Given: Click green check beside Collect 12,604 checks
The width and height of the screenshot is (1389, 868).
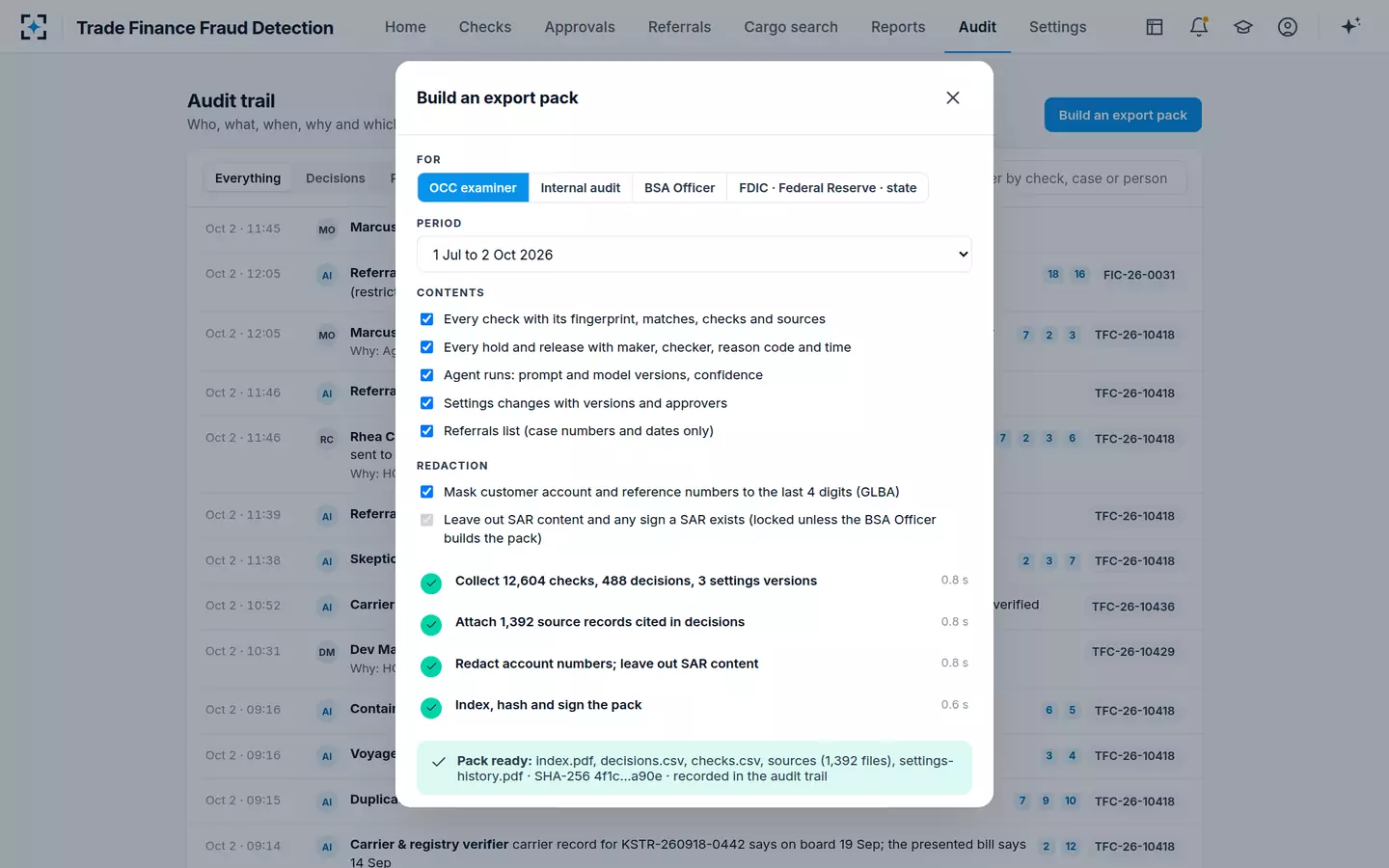Looking at the screenshot, I should pyautogui.click(x=431, y=583).
